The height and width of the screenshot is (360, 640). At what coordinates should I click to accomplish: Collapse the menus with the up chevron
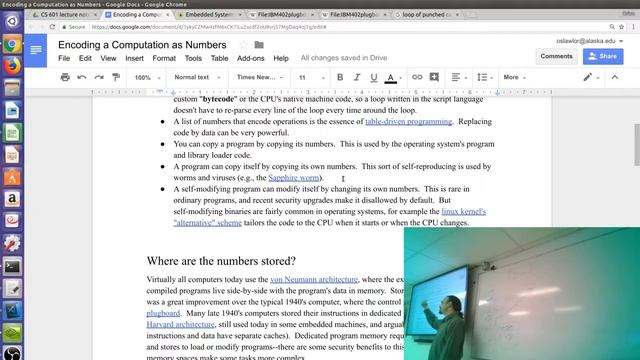point(615,77)
